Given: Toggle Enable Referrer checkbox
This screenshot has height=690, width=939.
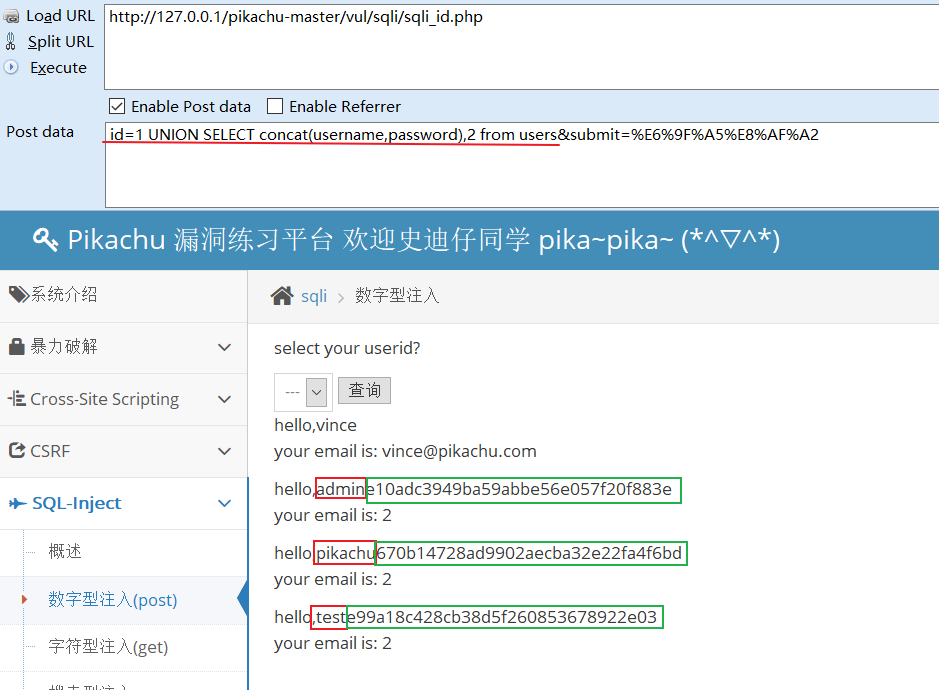Looking at the screenshot, I should (x=275, y=107).
